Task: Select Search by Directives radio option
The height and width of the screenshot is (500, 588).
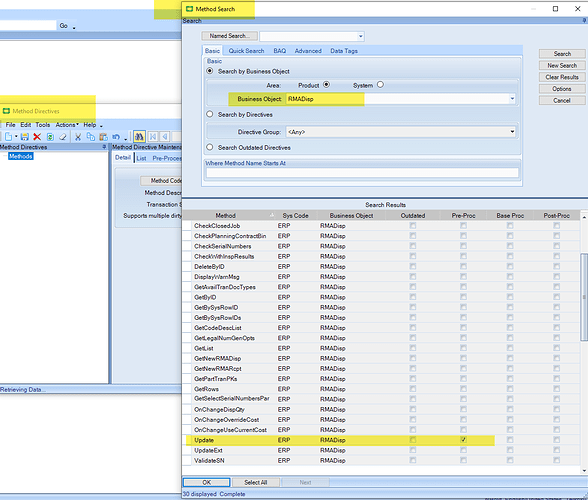Action: [210, 114]
